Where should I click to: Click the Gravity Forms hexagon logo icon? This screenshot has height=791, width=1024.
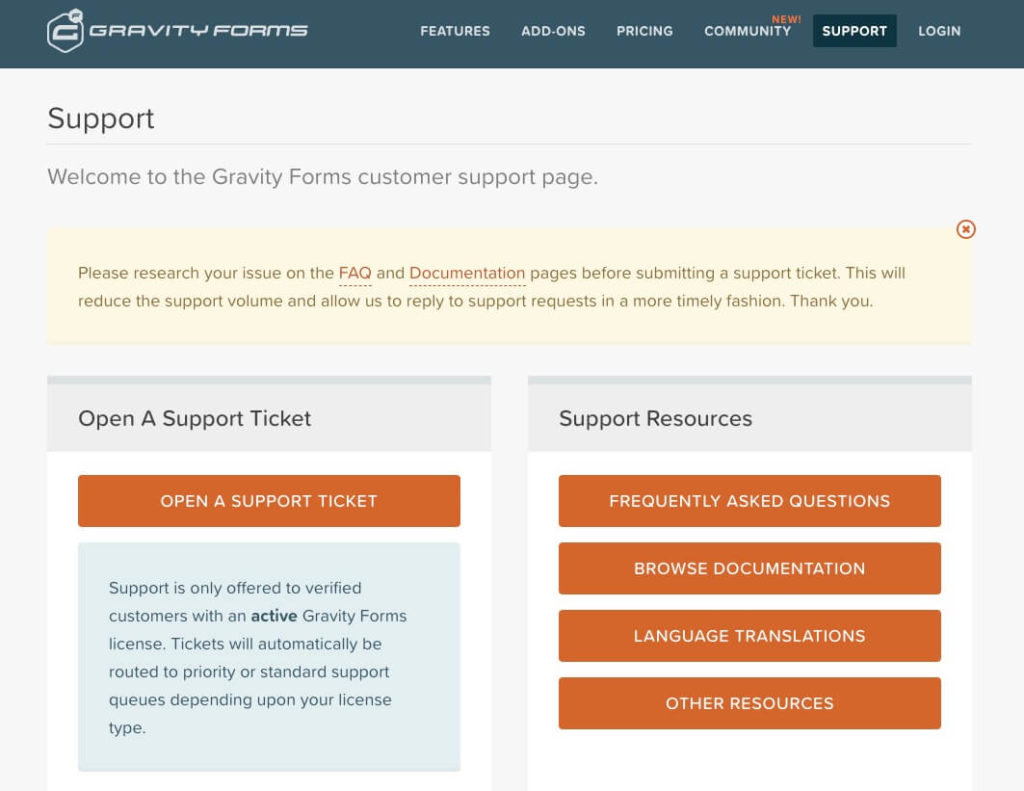coord(65,31)
